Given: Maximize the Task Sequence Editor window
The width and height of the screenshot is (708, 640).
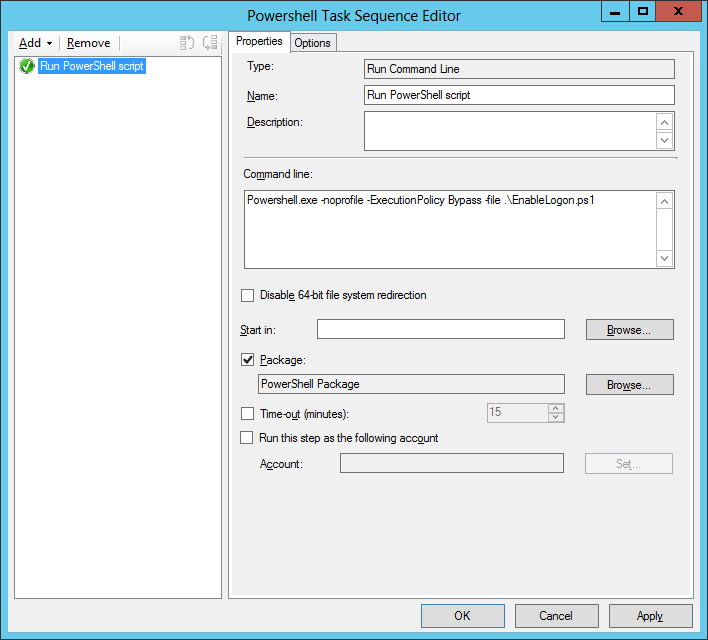Looking at the screenshot, I should tap(643, 11).
